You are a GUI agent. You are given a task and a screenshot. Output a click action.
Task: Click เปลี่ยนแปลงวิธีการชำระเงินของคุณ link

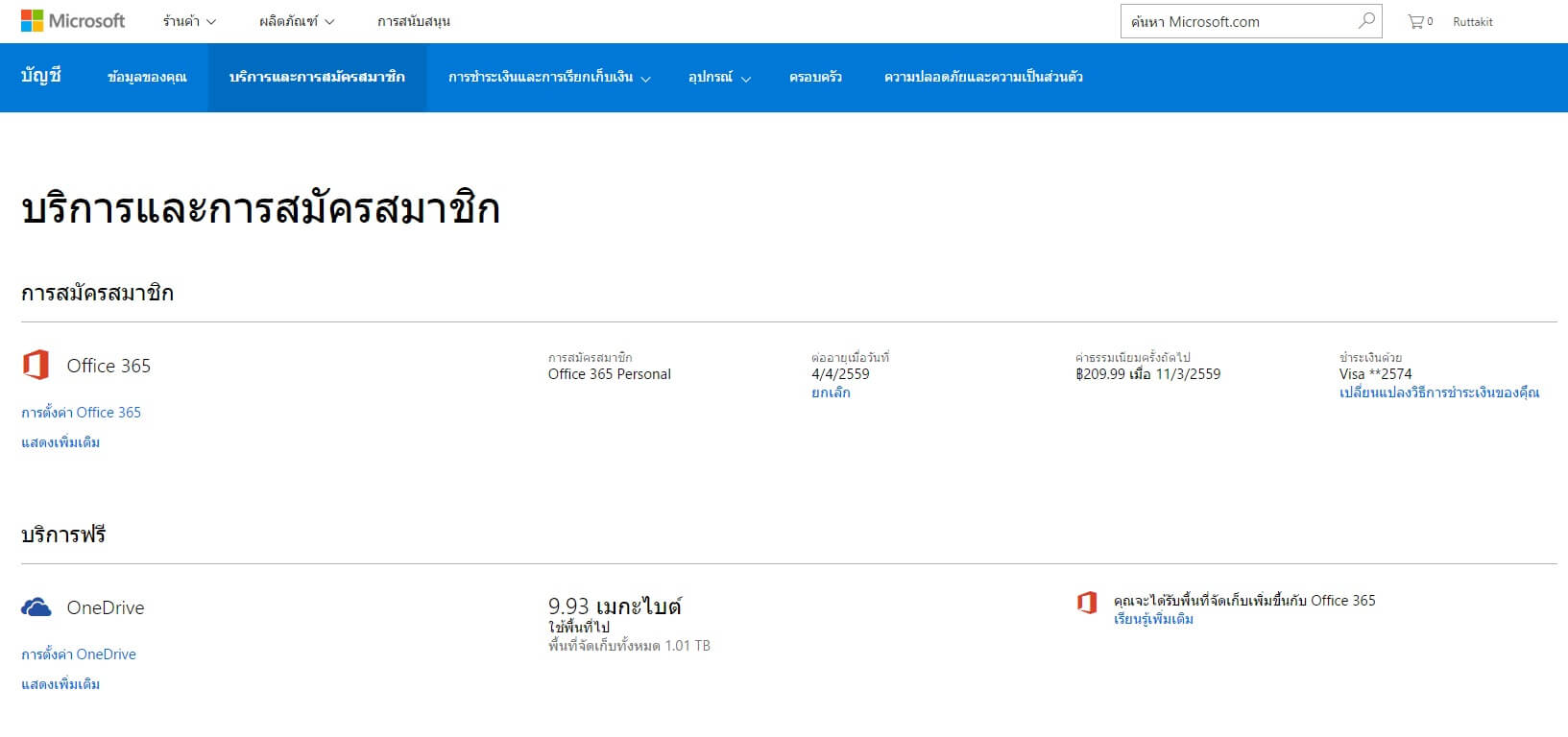coord(1439,392)
